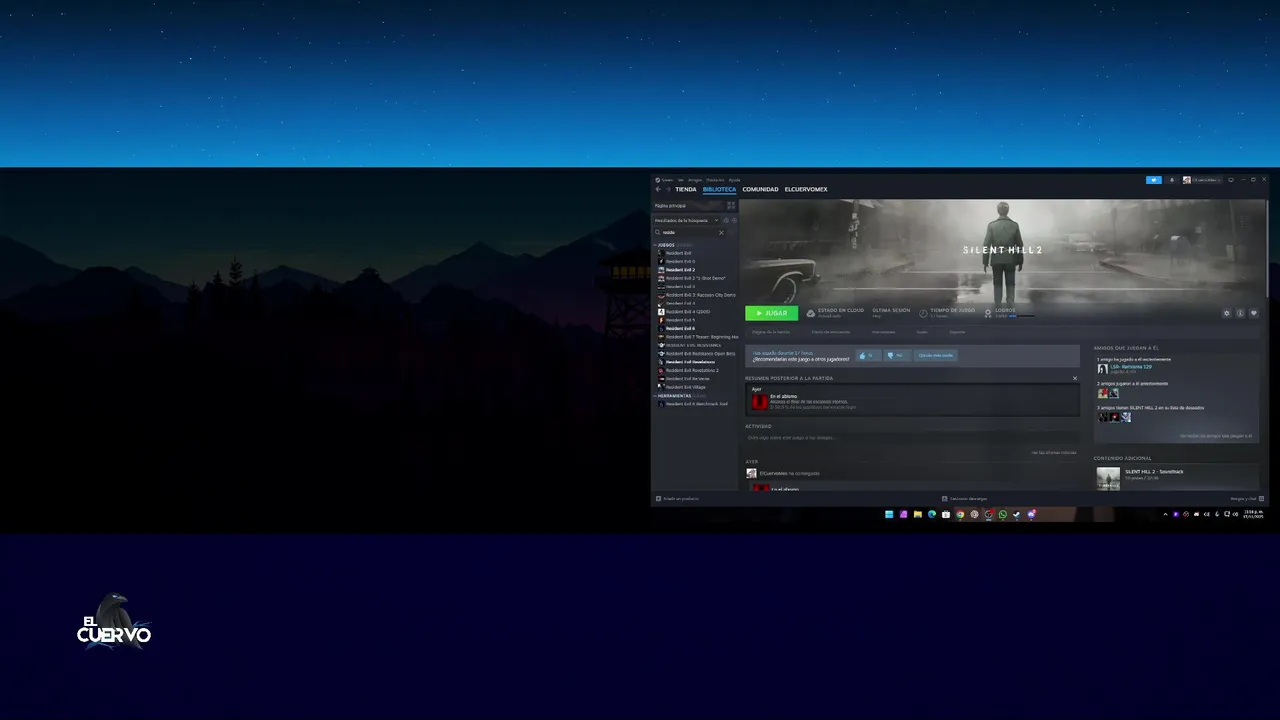Switch to the BIBLIOTECA tab
Screen dimensions: 1280x720
[719, 189]
